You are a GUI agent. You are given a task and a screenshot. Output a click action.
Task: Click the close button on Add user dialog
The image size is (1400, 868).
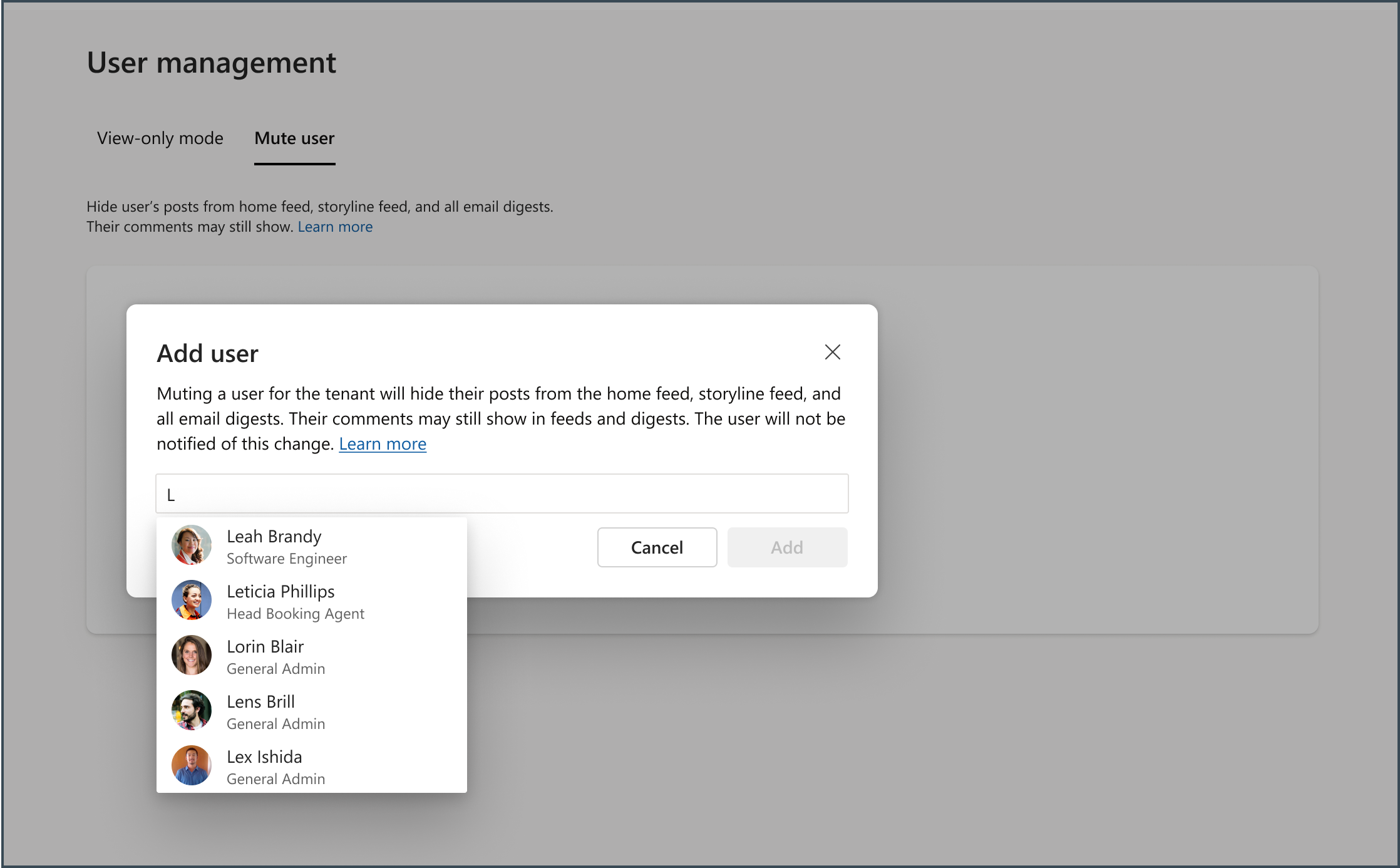[832, 351]
